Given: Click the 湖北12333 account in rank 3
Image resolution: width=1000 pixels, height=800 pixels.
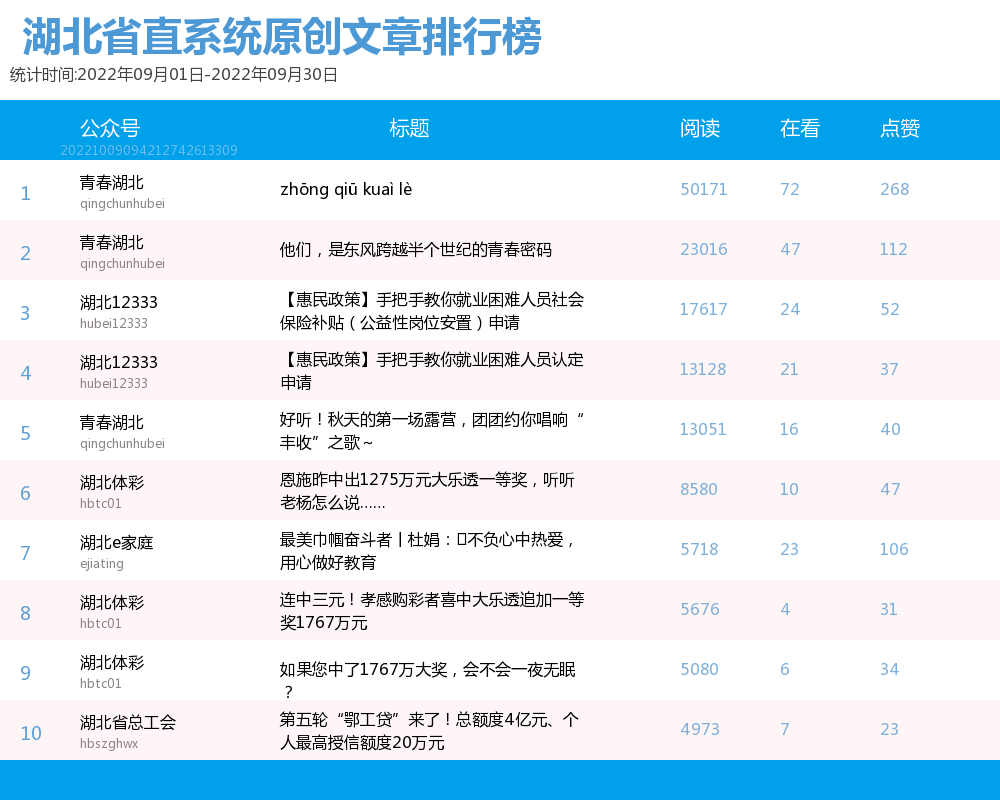Looking at the screenshot, I should point(119,303).
